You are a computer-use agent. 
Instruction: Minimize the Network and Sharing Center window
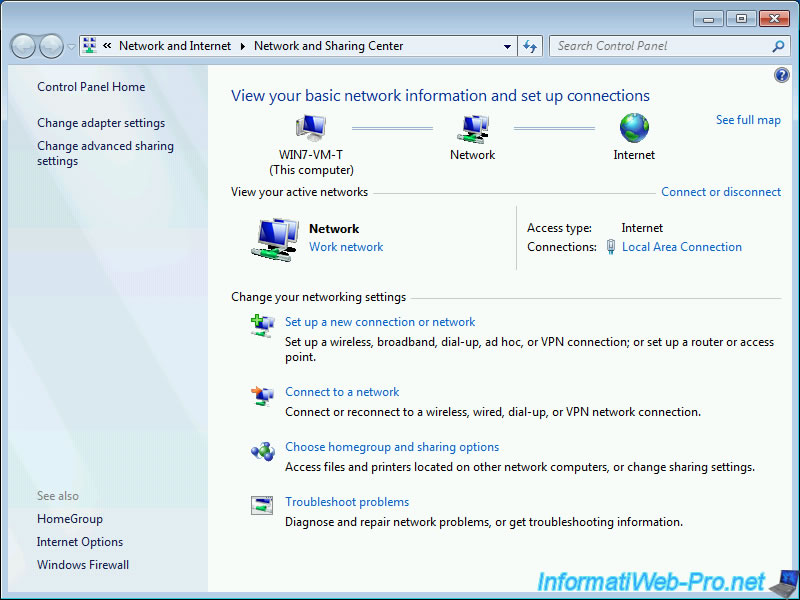tap(709, 19)
